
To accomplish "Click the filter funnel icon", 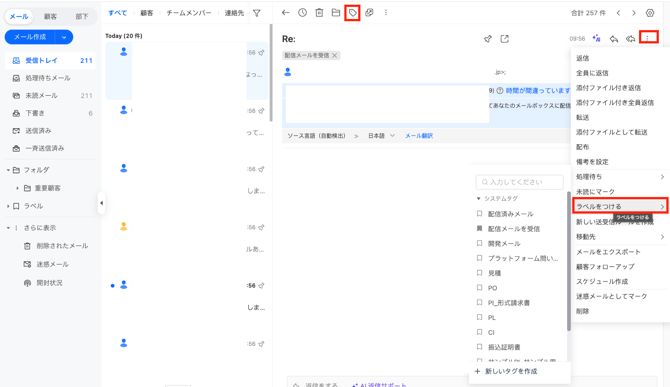I will pyautogui.click(x=257, y=13).
